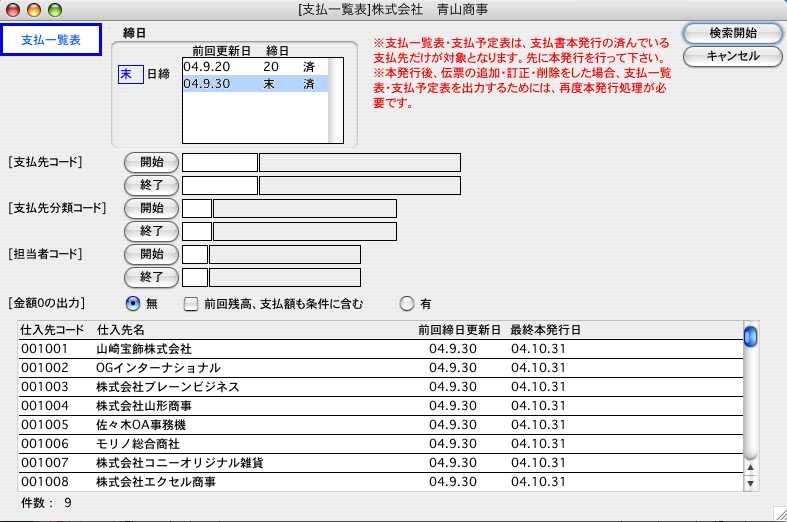Screen dimensions: 787x522
Task: Click the 仕入先名 column header
Action: coord(121,329)
